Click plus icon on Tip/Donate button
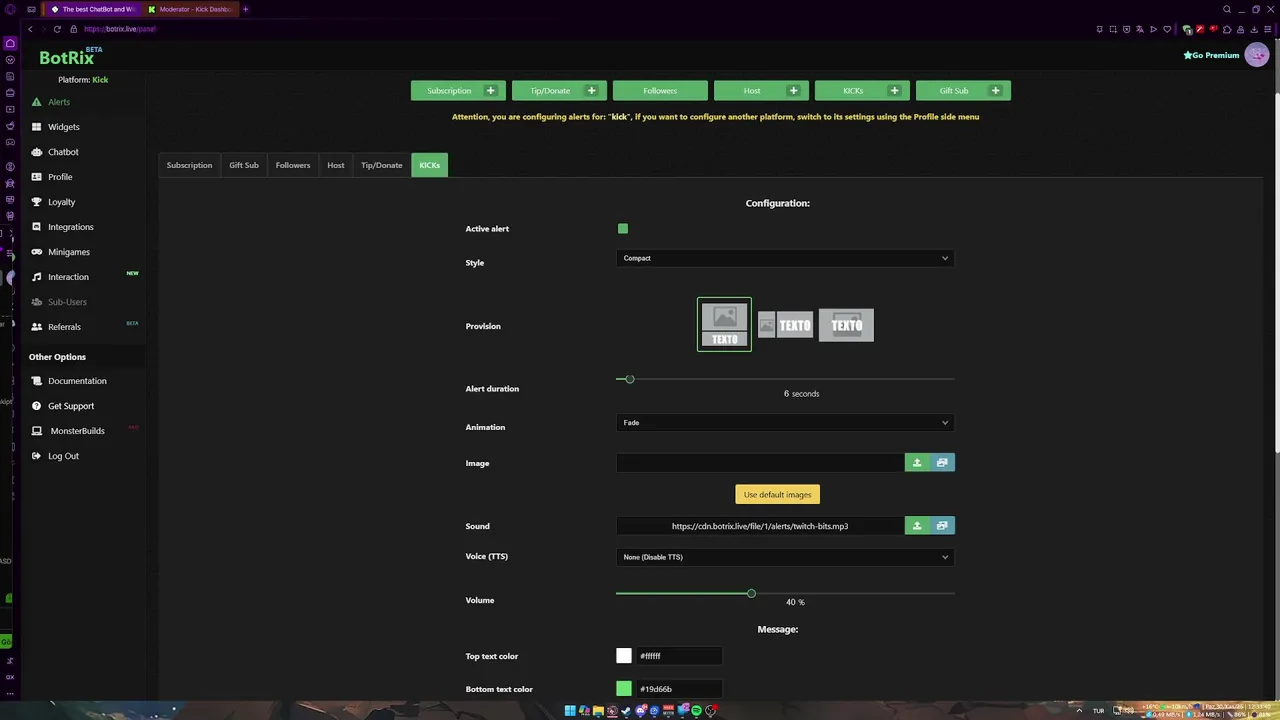Image resolution: width=1280 pixels, height=720 pixels. [x=591, y=91]
